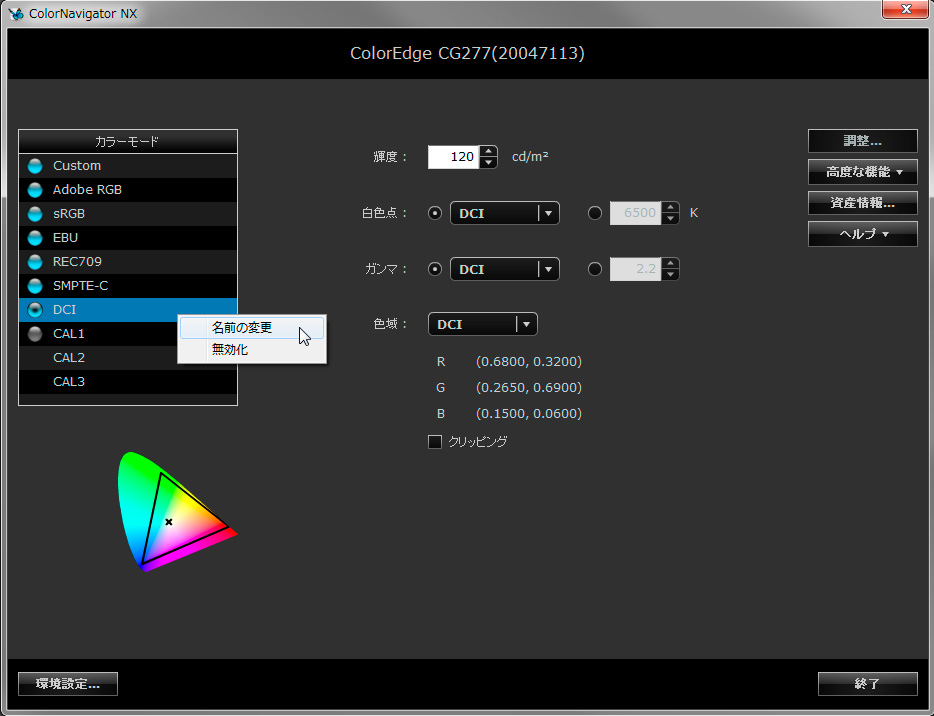Image resolution: width=934 pixels, height=716 pixels.
Task: Select the CAL1 color mode
Action: [98, 334]
